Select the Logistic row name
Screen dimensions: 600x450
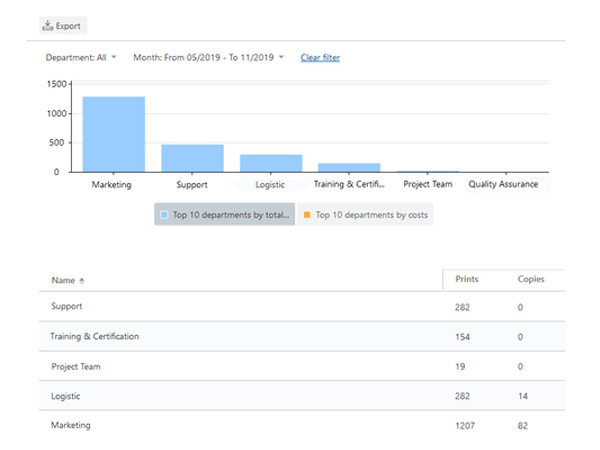click(65, 396)
